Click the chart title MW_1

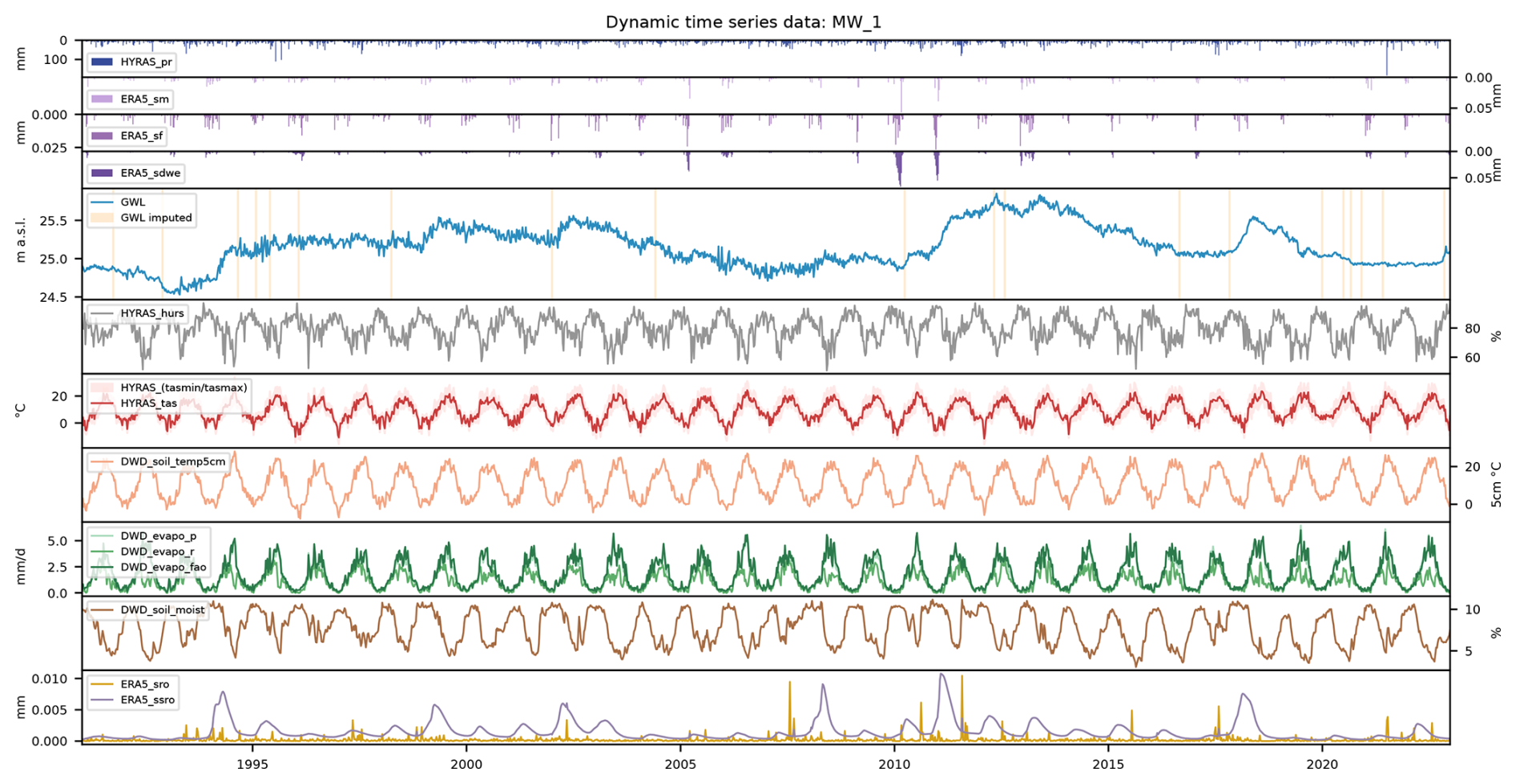tap(743, 22)
